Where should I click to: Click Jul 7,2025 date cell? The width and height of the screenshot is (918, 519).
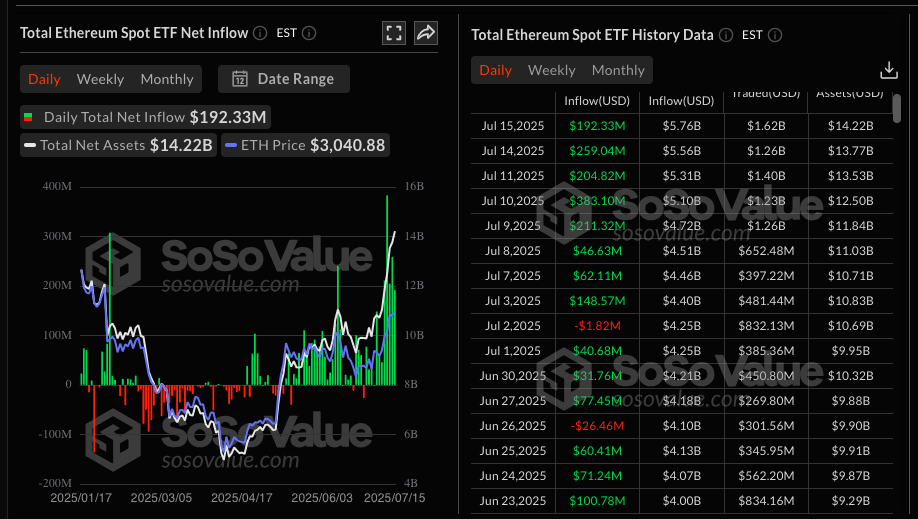click(513, 276)
